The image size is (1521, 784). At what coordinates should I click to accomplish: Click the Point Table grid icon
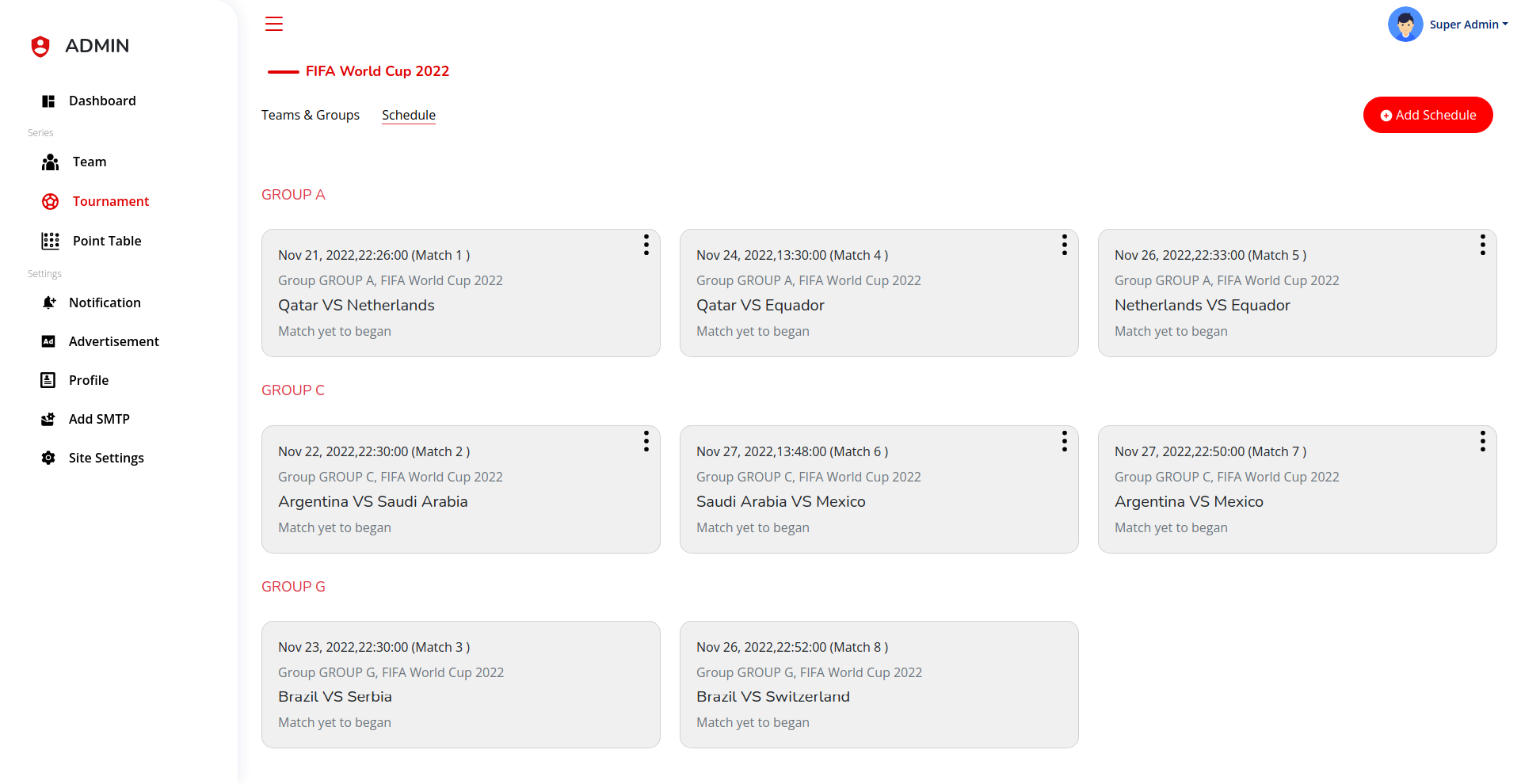tap(51, 242)
